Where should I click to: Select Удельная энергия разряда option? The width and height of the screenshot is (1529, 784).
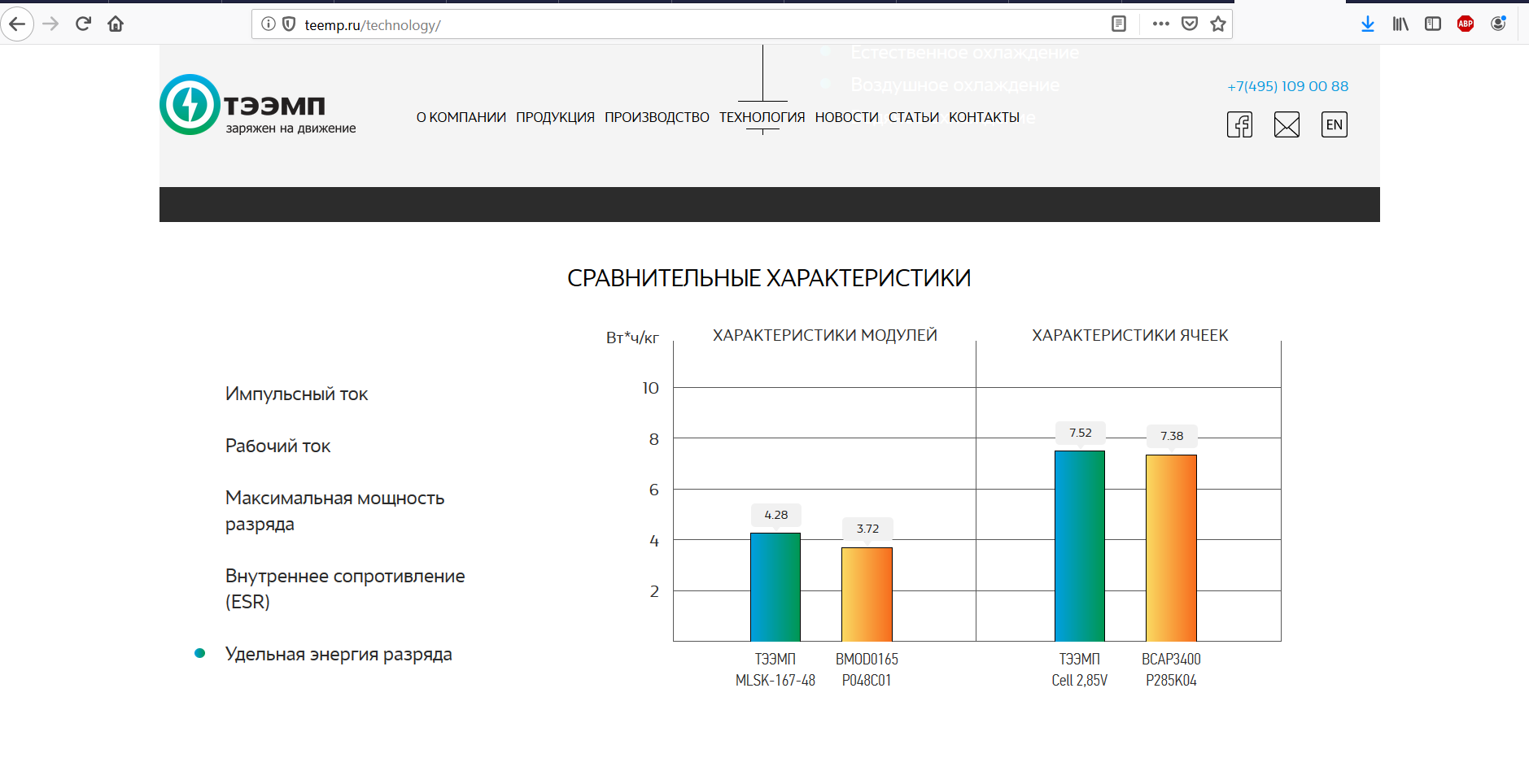tap(339, 654)
